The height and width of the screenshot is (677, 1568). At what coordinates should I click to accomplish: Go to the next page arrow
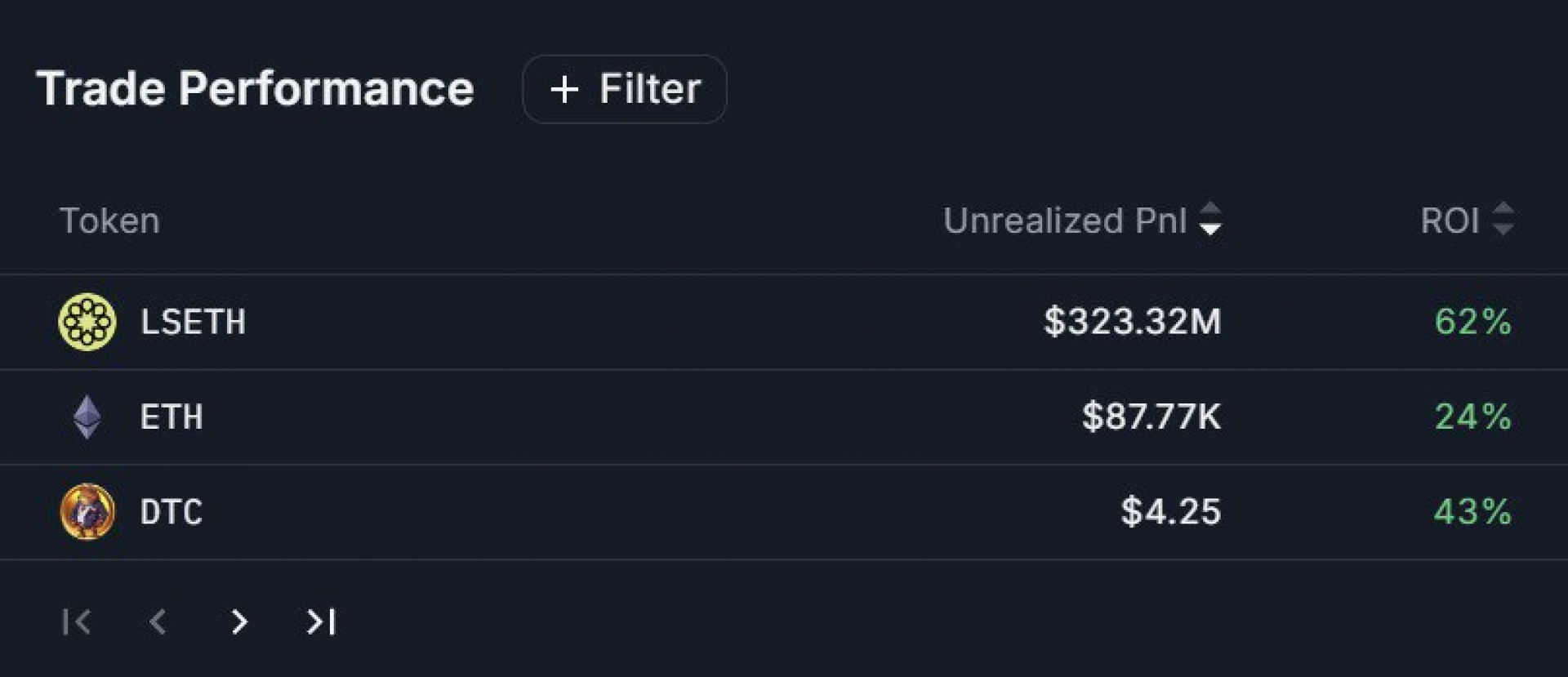click(239, 622)
